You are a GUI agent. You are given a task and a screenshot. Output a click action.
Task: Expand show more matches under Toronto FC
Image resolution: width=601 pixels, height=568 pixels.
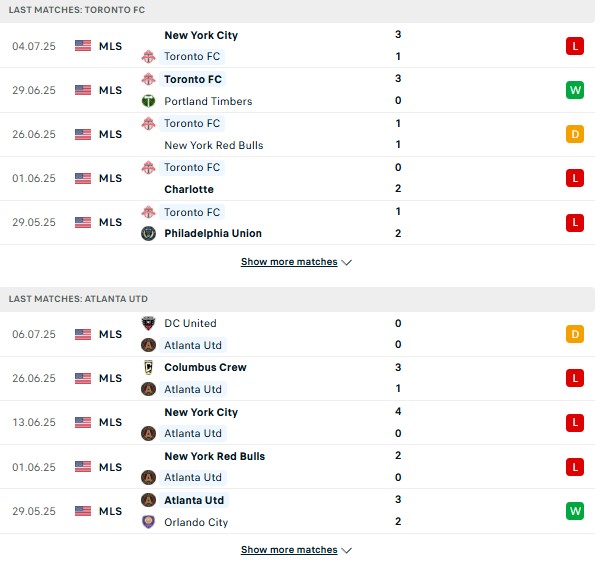click(288, 262)
